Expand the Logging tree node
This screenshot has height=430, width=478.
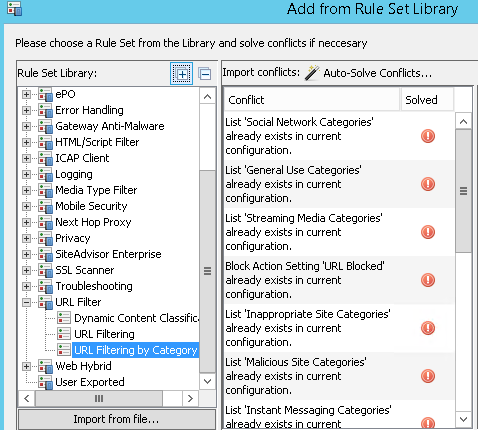click(x=26, y=175)
